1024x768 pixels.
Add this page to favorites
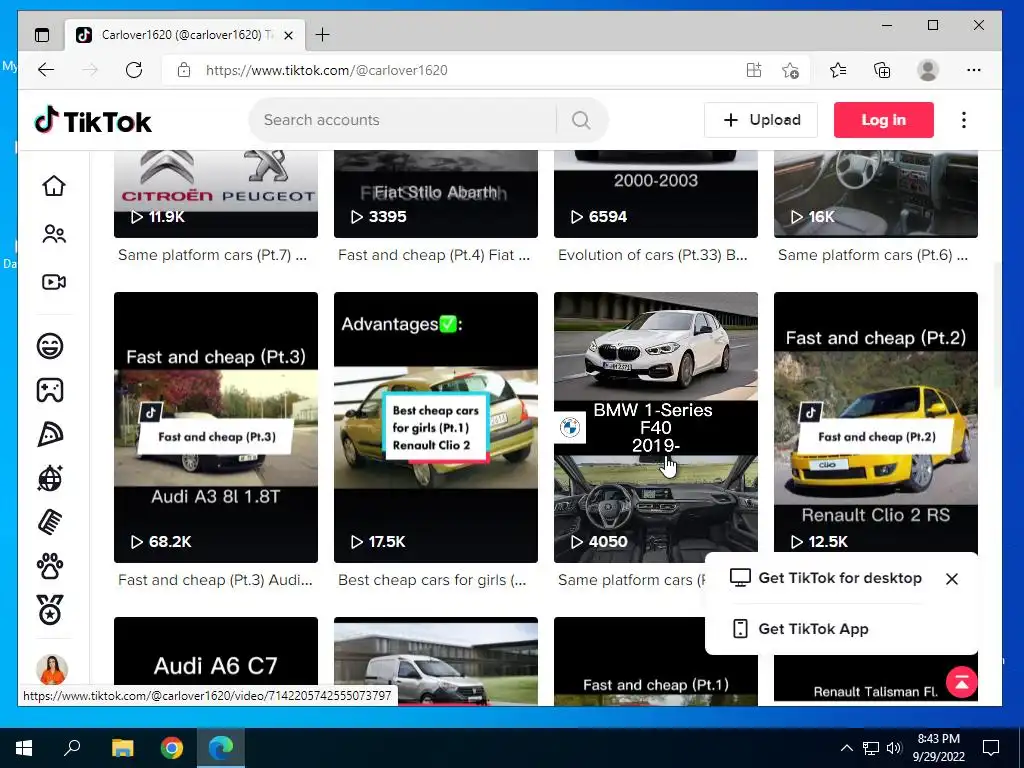click(x=790, y=70)
